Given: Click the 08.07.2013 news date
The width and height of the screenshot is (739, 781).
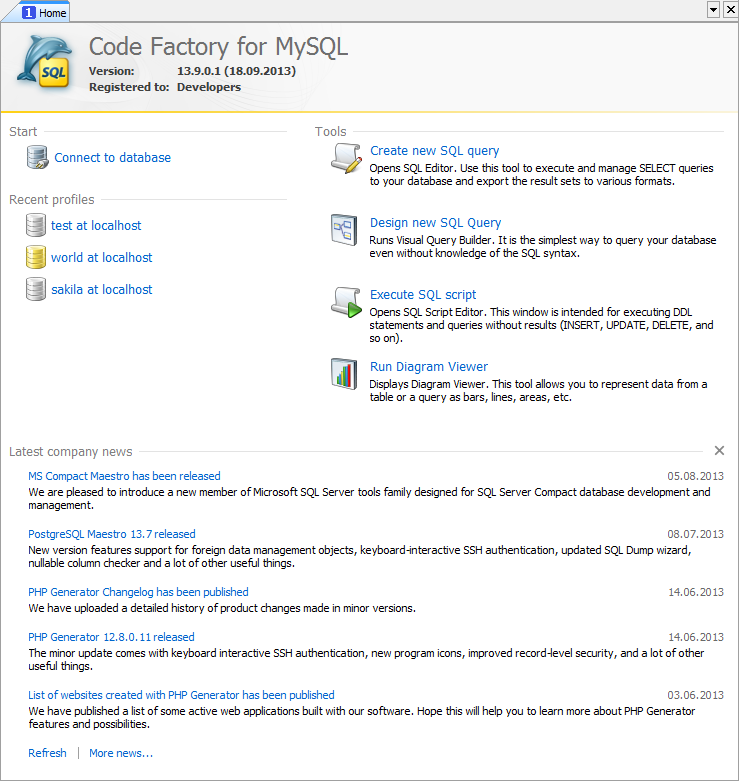Looking at the screenshot, I should click(695, 534).
